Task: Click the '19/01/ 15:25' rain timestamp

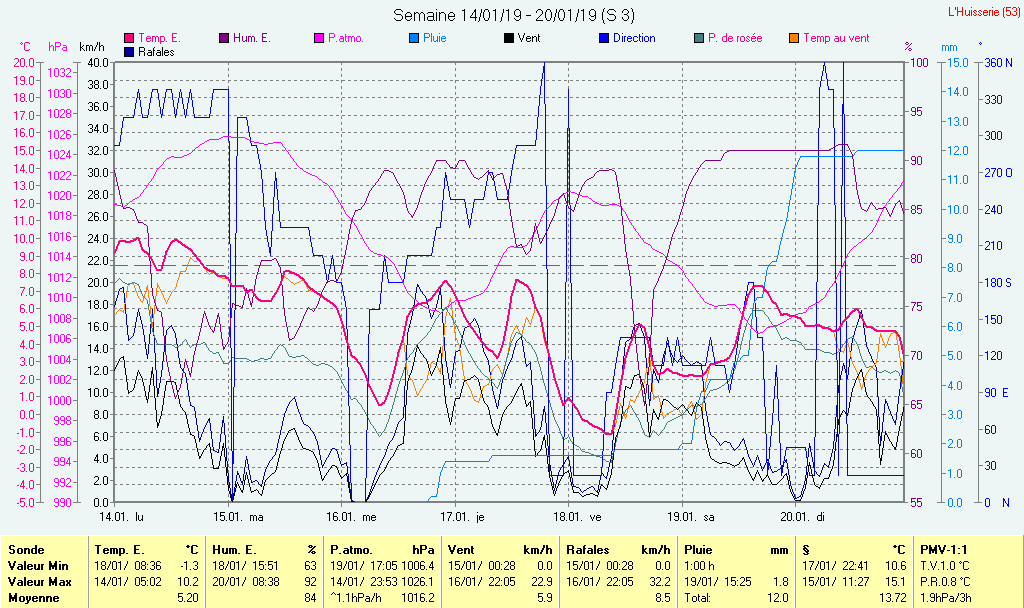Action: coord(718,582)
